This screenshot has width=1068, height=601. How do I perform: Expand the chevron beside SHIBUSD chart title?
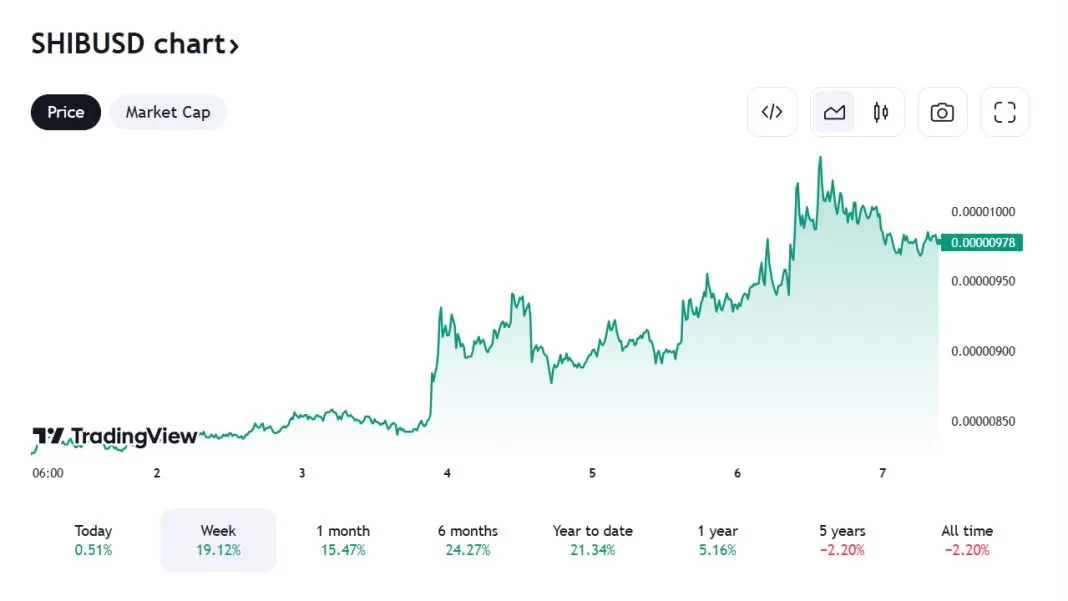click(234, 46)
